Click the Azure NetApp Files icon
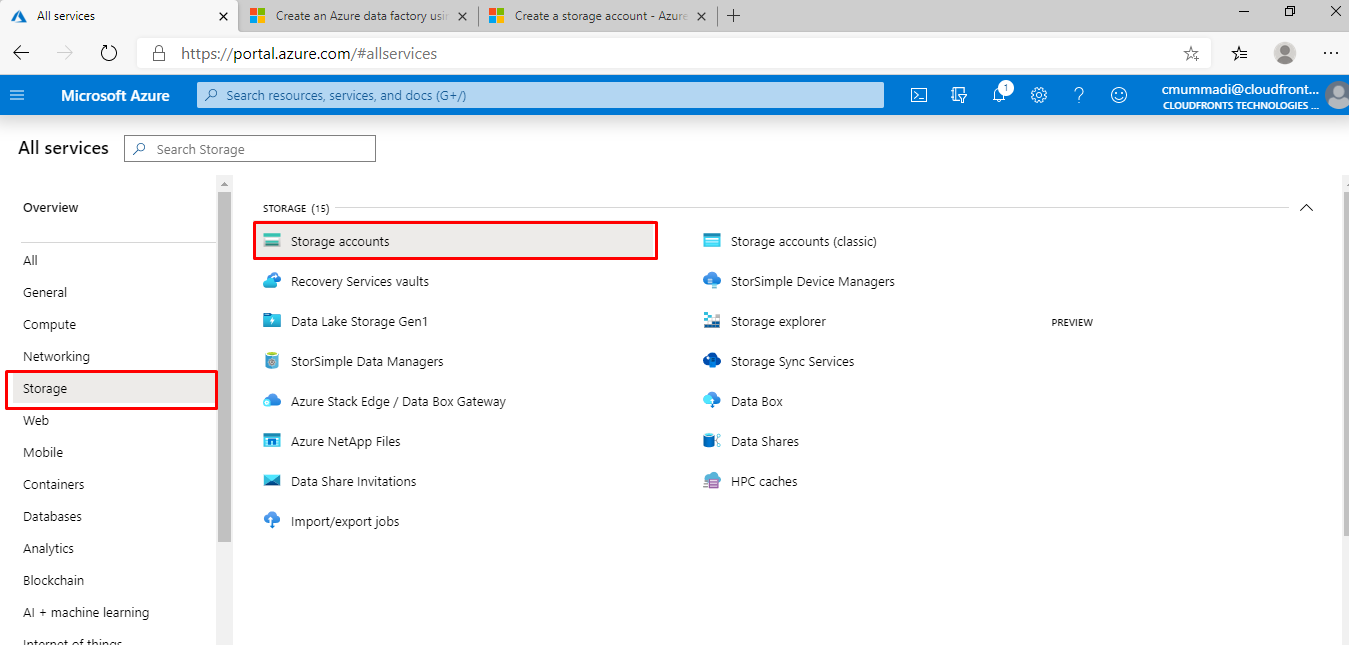The height and width of the screenshot is (645, 1349). [272, 441]
